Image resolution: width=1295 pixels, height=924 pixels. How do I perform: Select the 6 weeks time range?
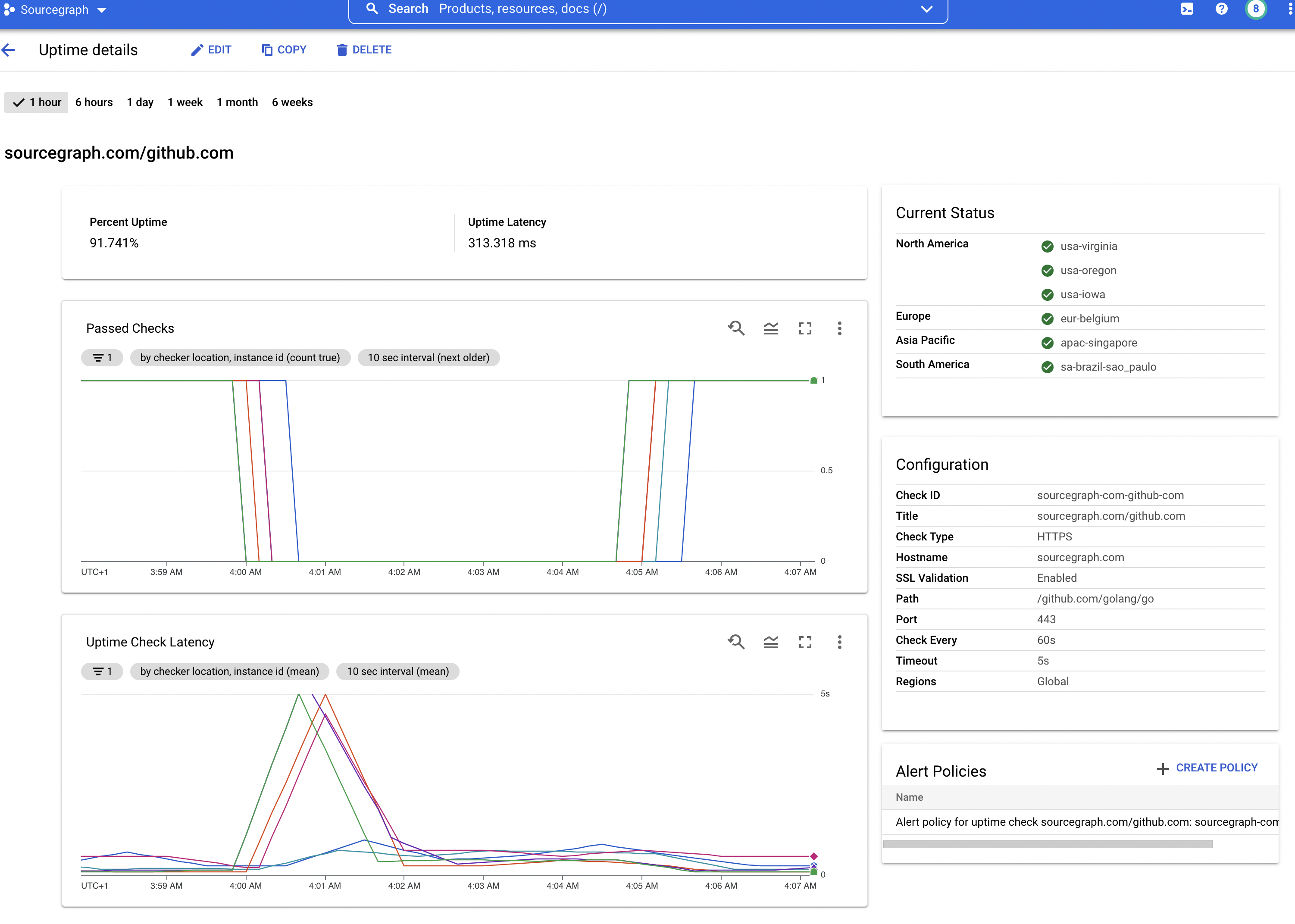(x=292, y=103)
